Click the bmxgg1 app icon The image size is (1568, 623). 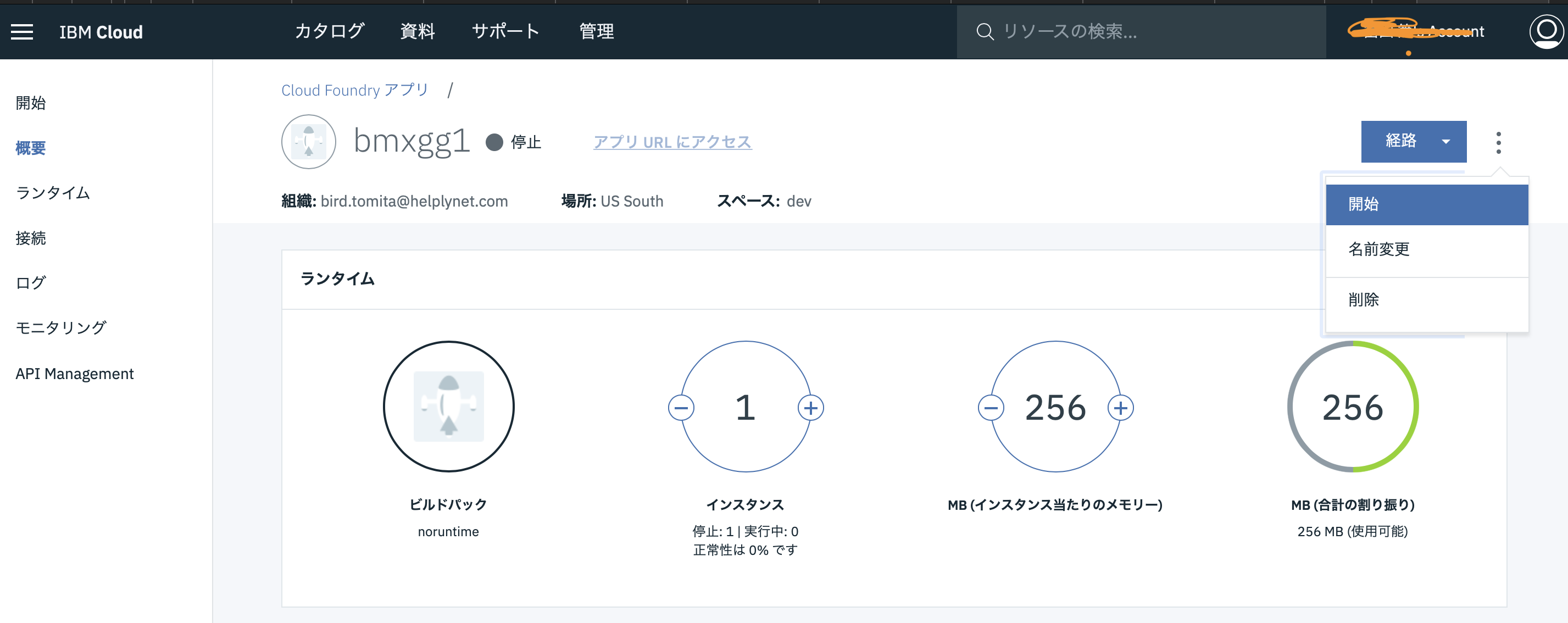[308, 141]
